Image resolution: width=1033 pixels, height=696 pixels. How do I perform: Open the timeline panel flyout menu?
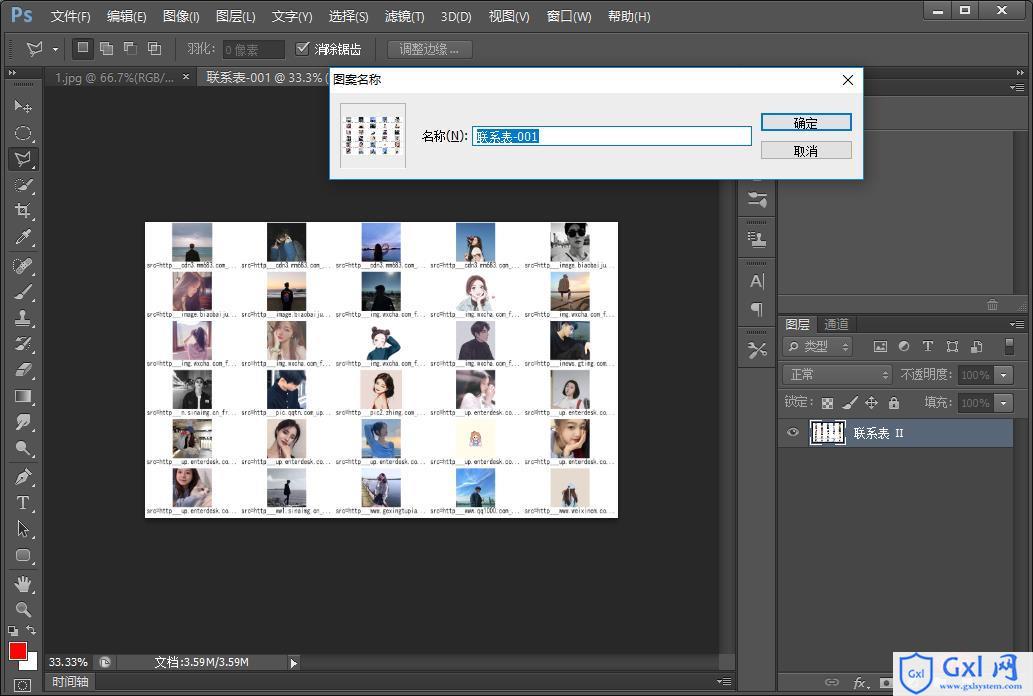pos(724,682)
